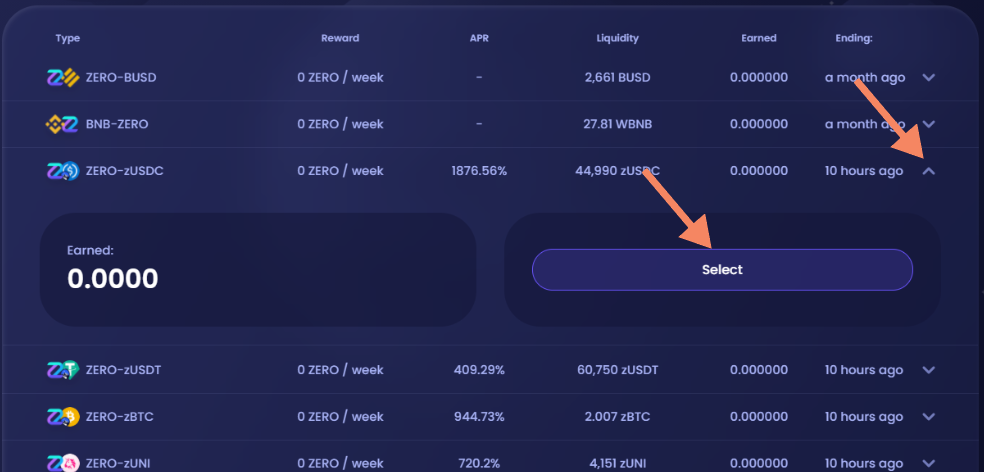
Task: Expand the ZERO-BUSD farm row chevron
Action: point(929,78)
